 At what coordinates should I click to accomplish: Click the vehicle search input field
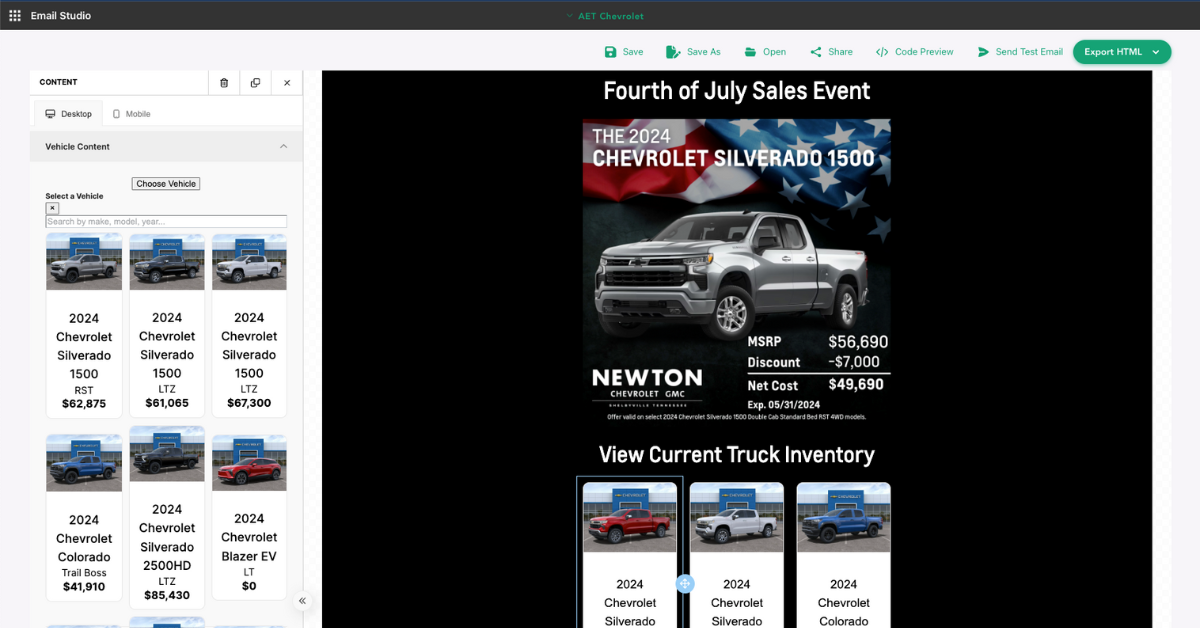[x=166, y=221]
